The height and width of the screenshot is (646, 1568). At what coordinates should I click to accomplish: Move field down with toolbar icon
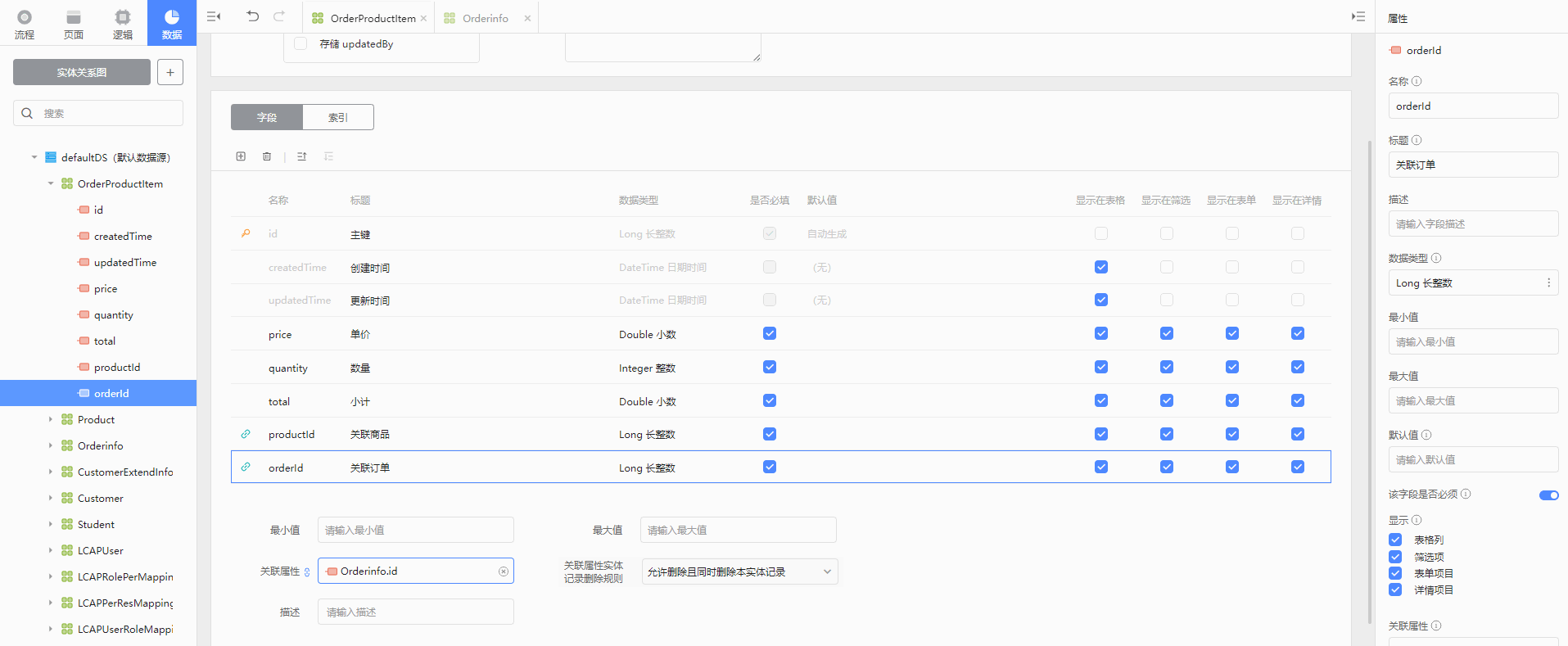point(328,156)
